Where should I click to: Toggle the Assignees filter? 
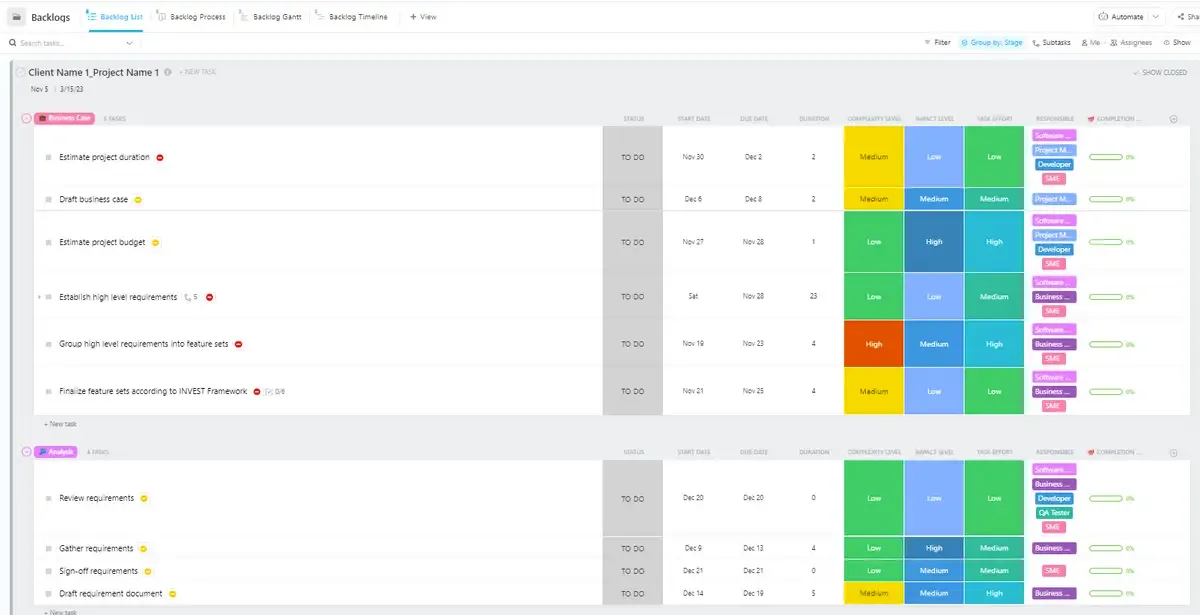click(x=1130, y=43)
